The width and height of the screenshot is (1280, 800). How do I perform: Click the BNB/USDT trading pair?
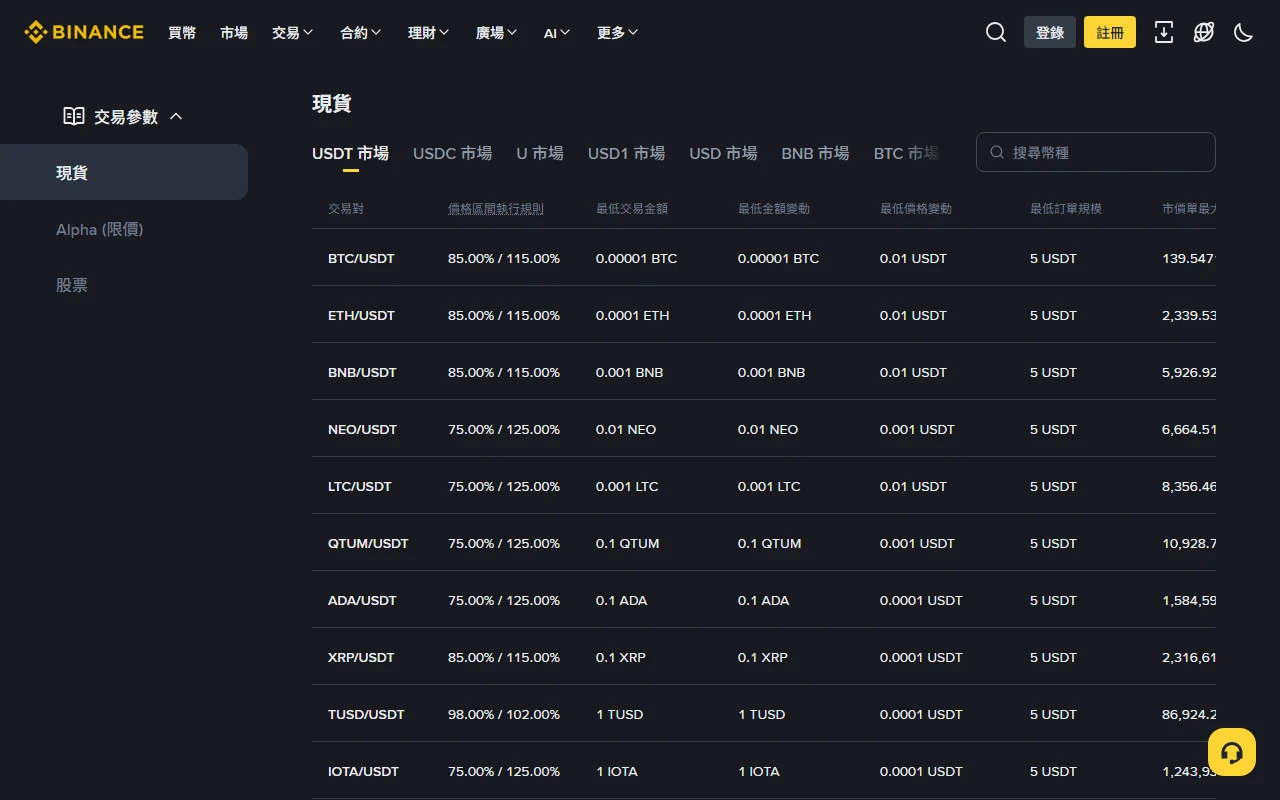(x=362, y=372)
